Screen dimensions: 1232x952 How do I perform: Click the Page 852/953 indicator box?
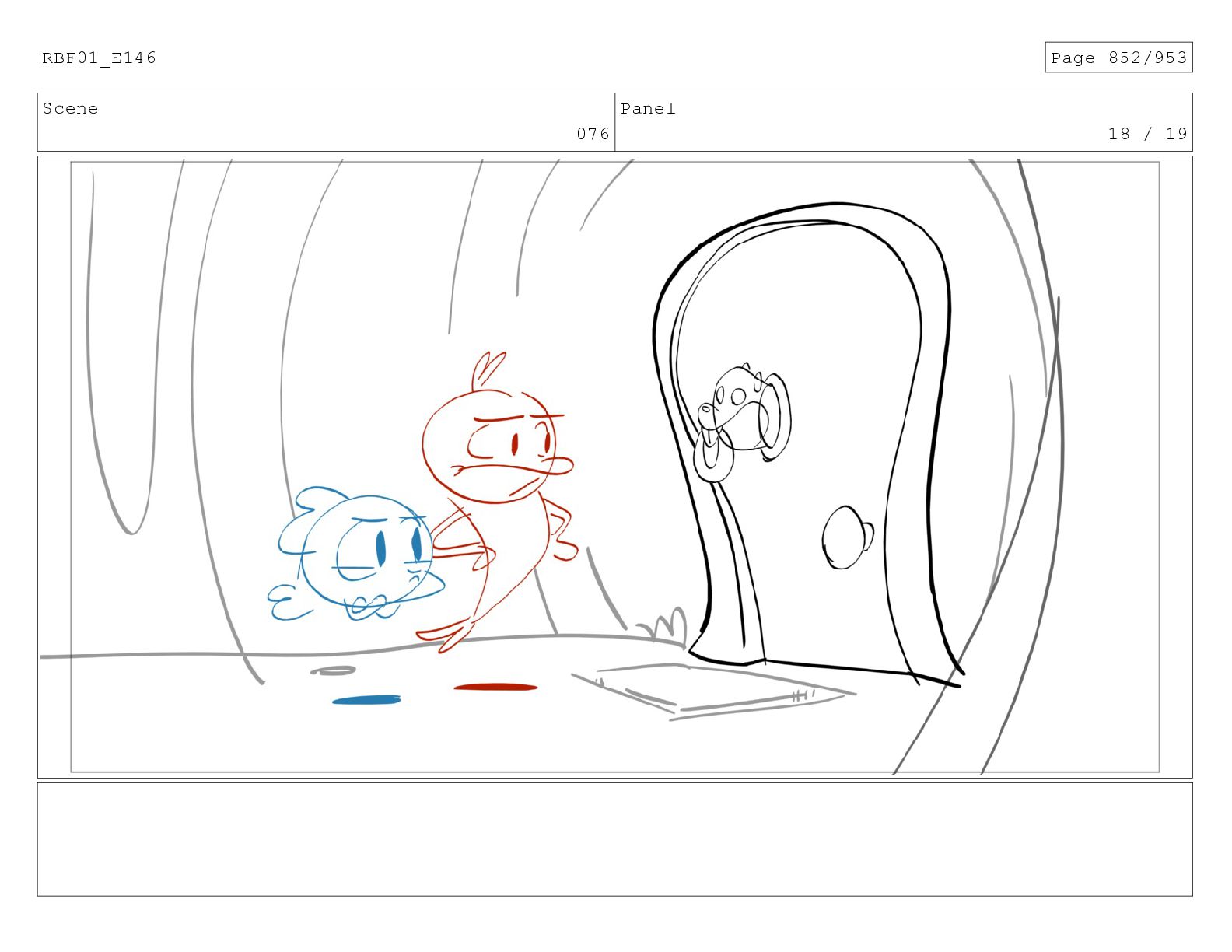1118,58
